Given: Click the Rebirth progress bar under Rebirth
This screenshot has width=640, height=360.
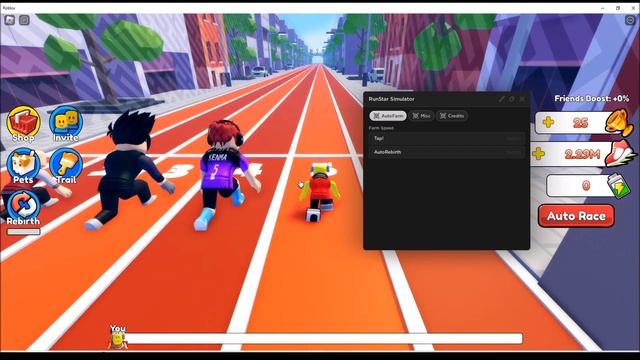Looking at the screenshot, I should pos(23,231).
